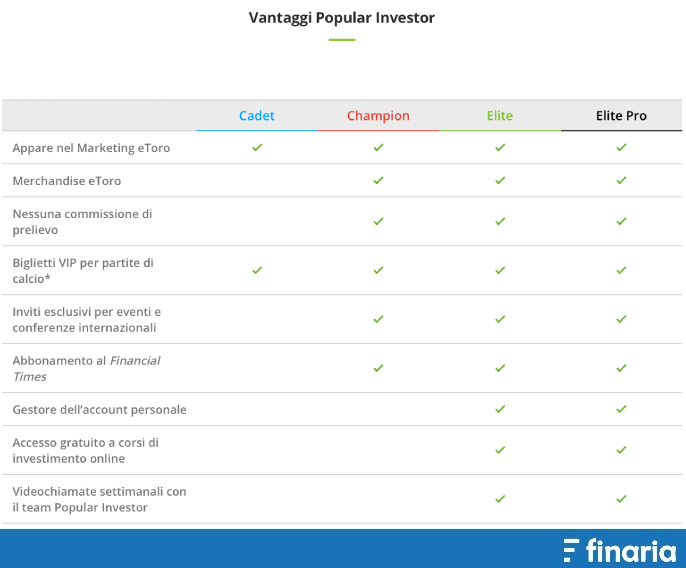The image size is (686, 568).
Task: Click the Champion checkmark in Merchandise eToro row
Action: click(378, 180)
